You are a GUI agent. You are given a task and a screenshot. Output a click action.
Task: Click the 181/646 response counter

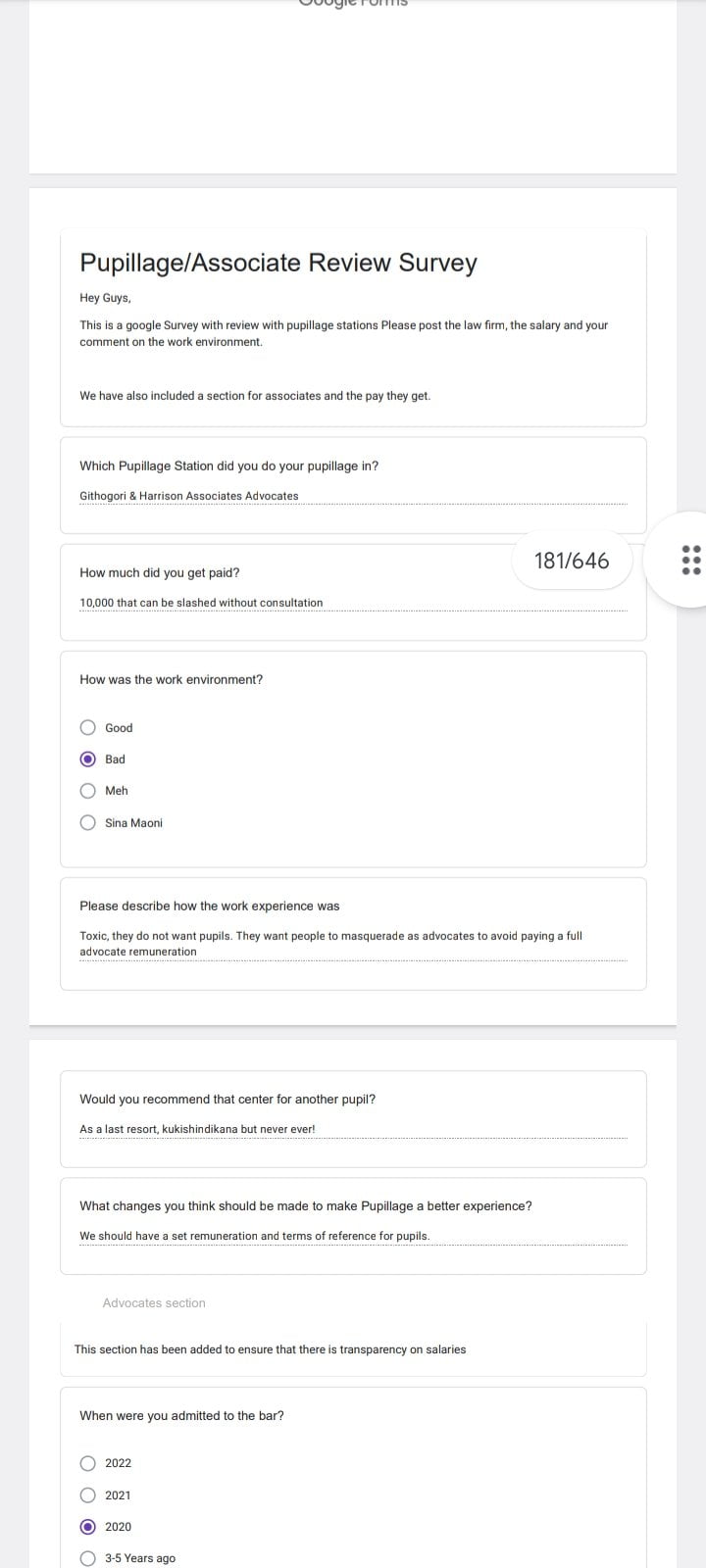[x=572, y=561]
